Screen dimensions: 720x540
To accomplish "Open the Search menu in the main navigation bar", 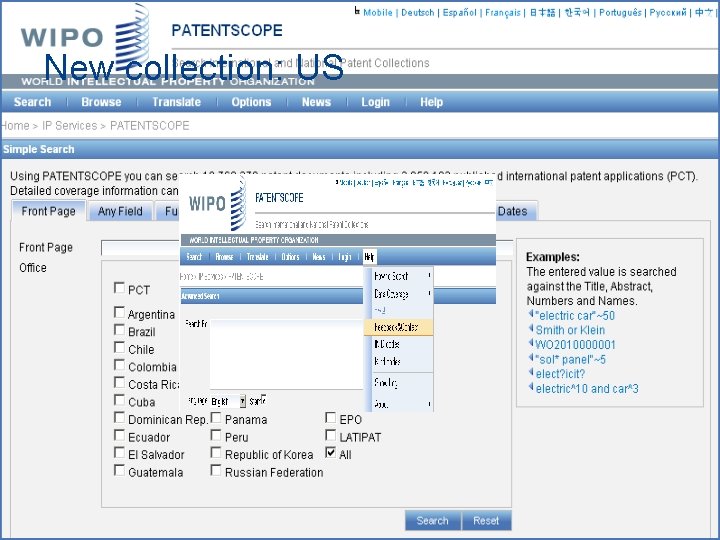I will coord(32,102).
